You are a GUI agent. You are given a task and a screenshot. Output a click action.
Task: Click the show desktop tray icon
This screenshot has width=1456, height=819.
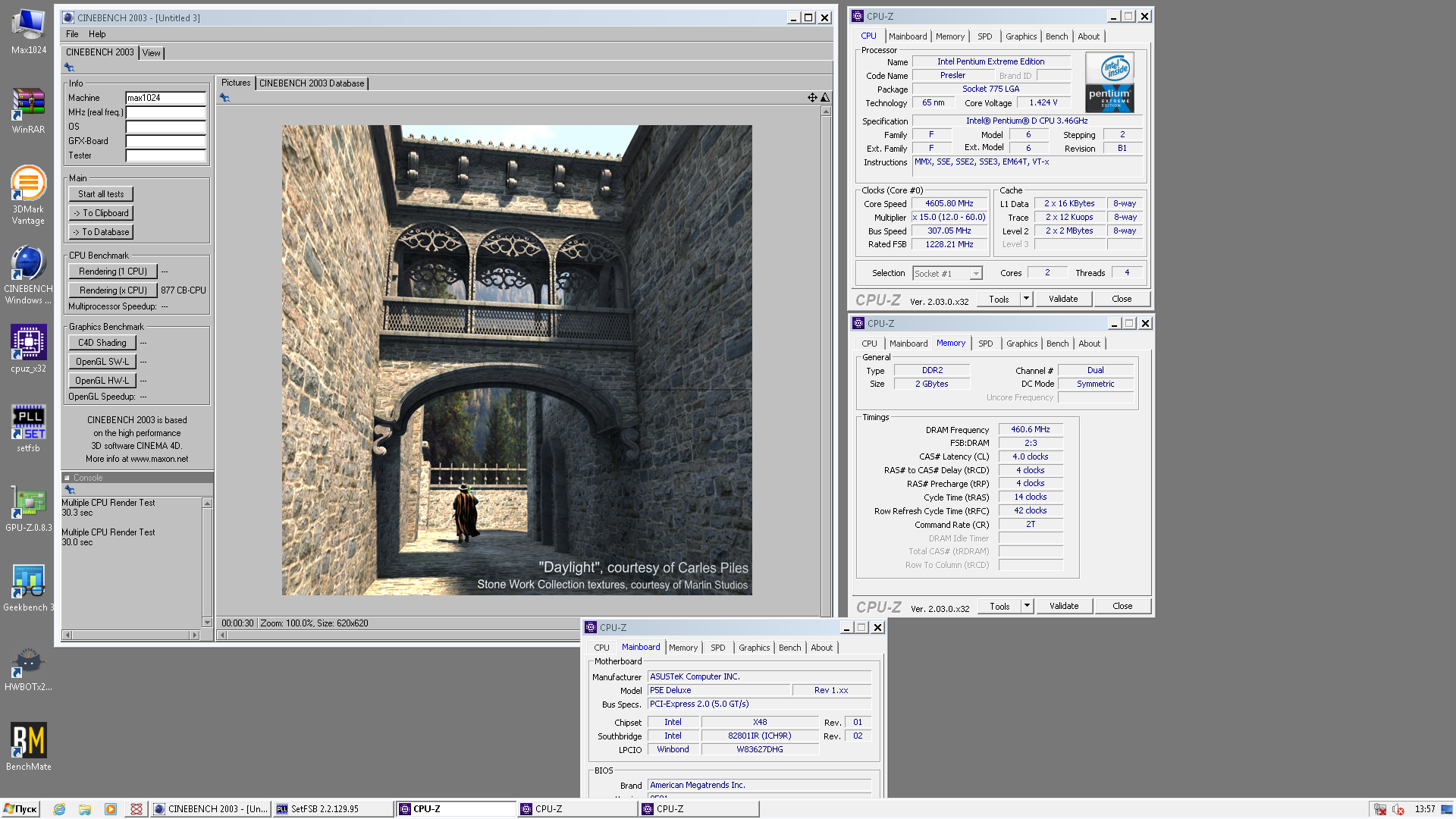coord(1447,809)
